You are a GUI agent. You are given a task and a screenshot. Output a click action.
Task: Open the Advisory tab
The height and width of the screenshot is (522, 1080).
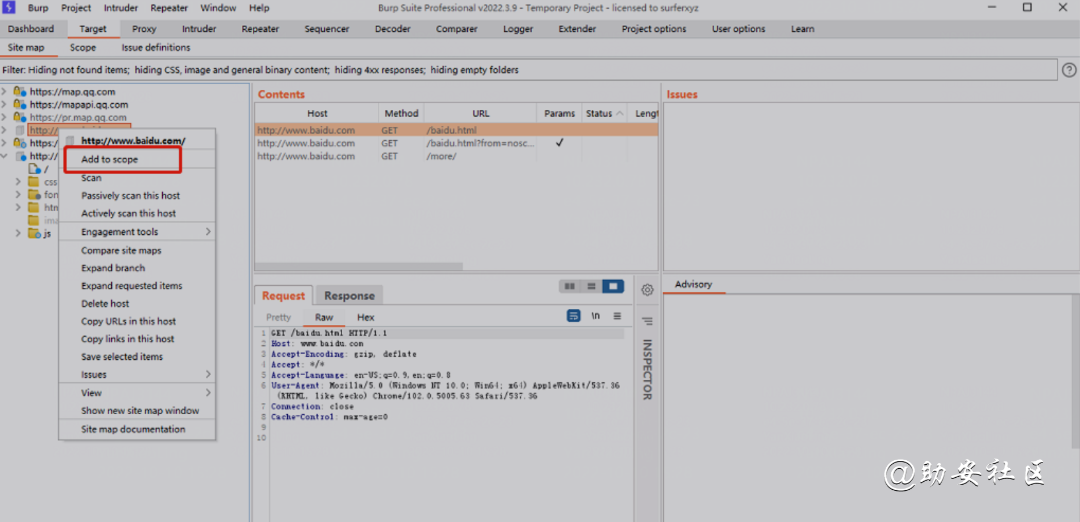694,284
